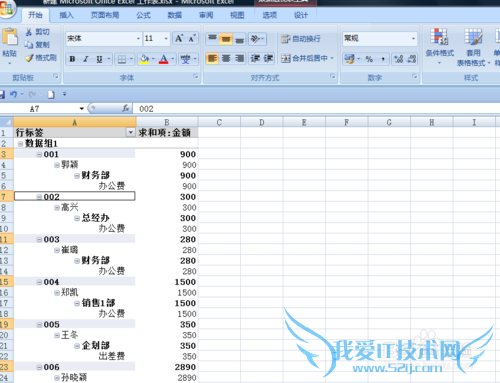Viewport: 500px width, 383px height.
Task: Collapse the 郑凯 pivot item
Action: click(57, 293)
